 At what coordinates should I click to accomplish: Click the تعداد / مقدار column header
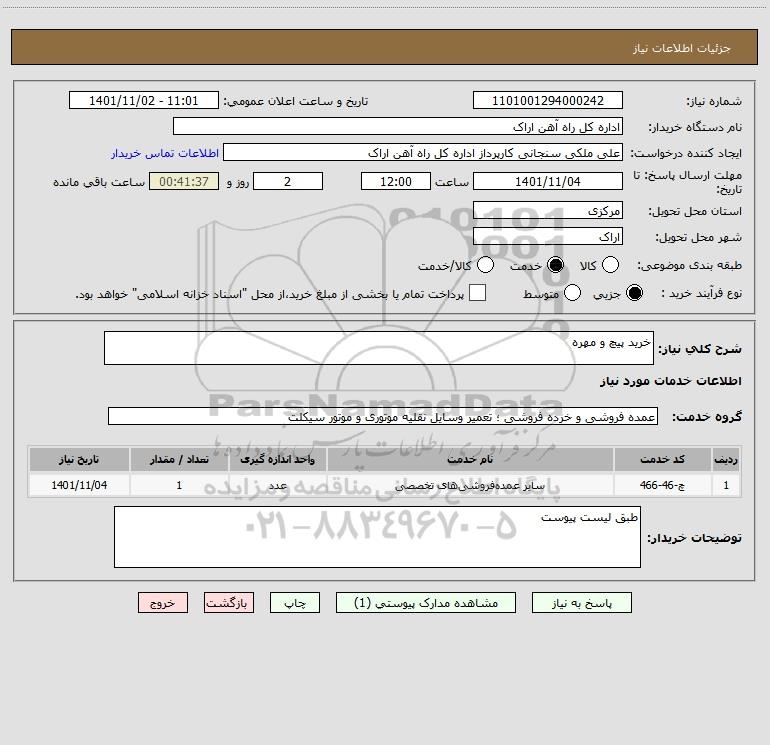click(179, 459)
